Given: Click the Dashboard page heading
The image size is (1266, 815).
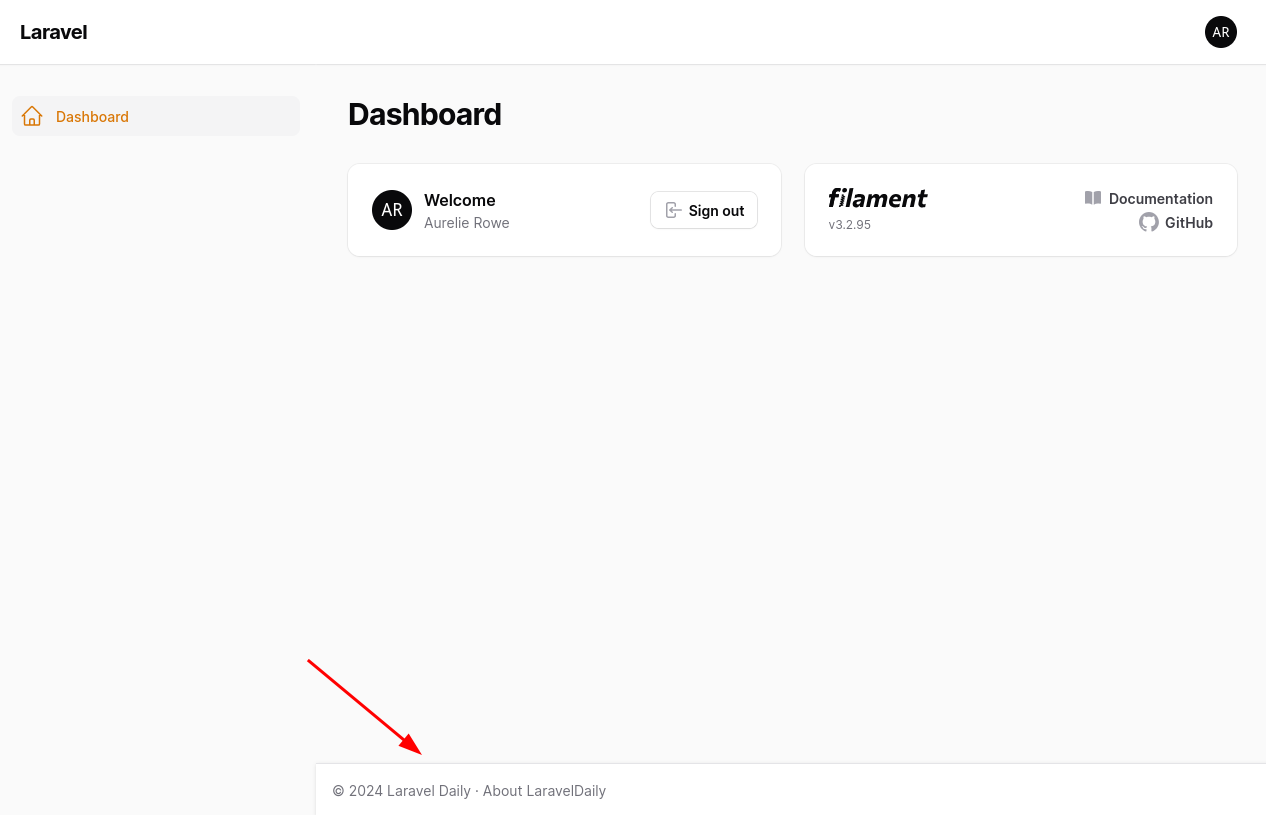Looking at the screenshot, I should point(424,114).
